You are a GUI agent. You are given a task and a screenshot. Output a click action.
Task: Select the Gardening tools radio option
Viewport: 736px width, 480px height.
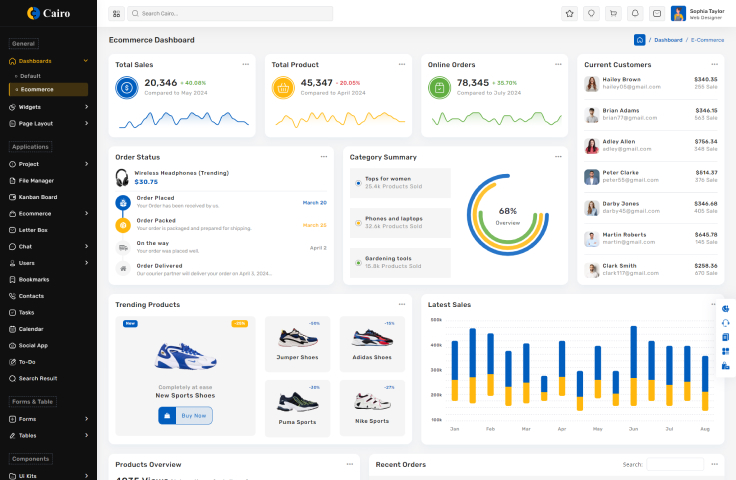tap(358, 262)
